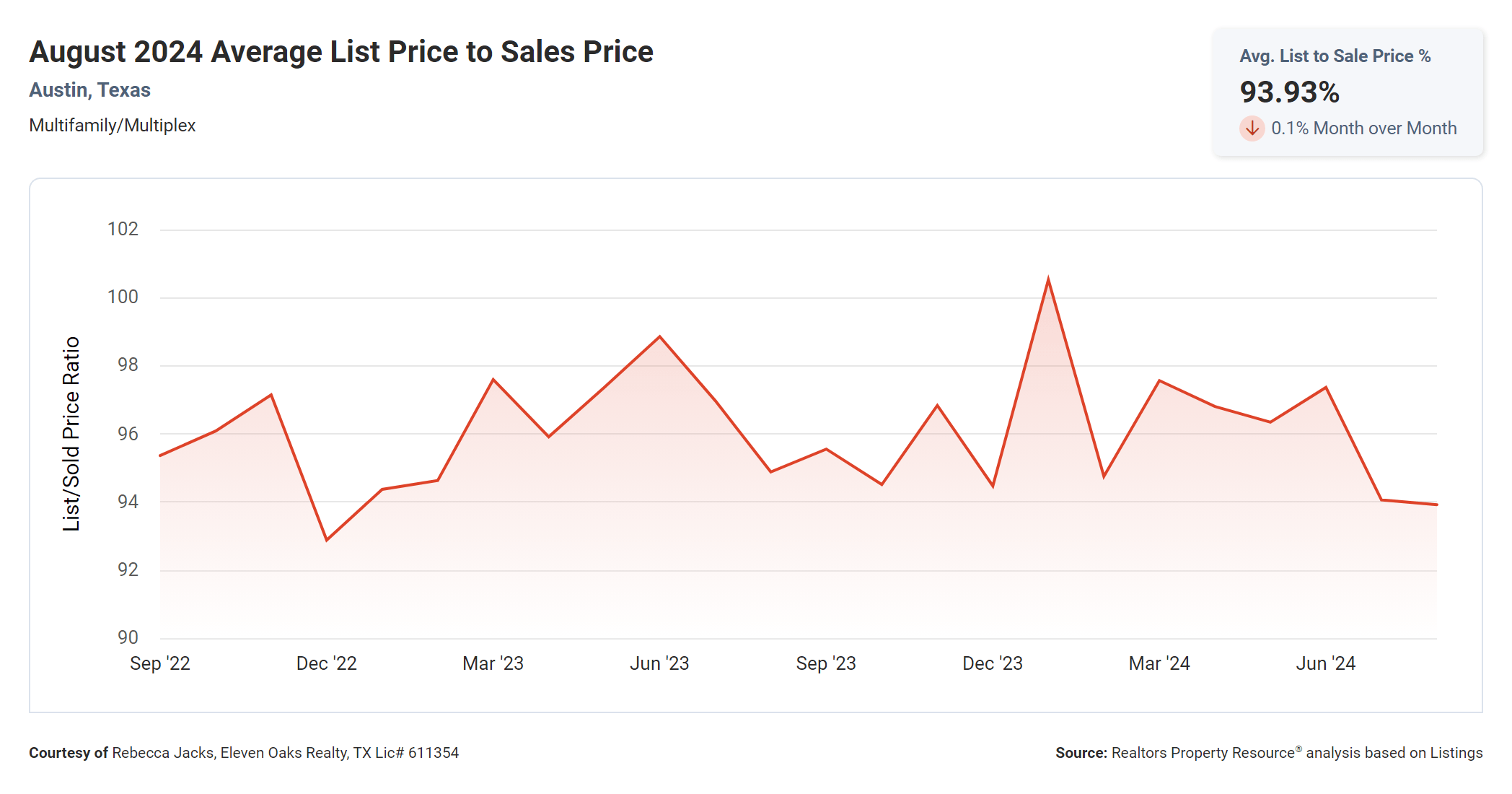The height and width of the screenshot is (794, 1512).
Task: Click the 93.93% average value
Action: [1289, 92]
